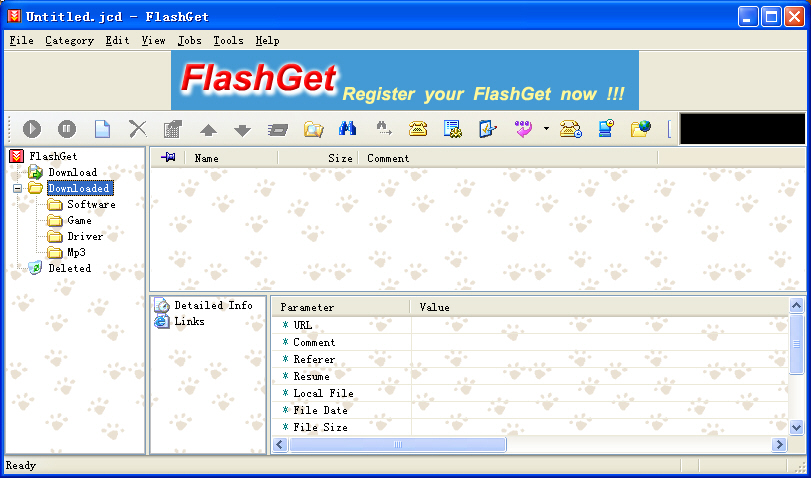Click the yellow telephone dial icon
The width and height of the screenshot is (811, 478).
point(418,128)
